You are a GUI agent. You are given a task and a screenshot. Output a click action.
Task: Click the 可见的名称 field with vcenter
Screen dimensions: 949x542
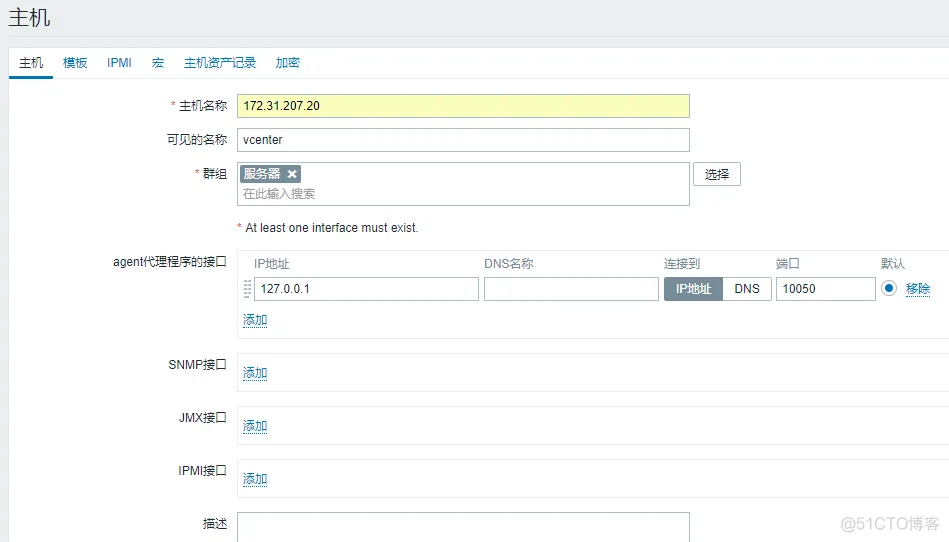463,140
